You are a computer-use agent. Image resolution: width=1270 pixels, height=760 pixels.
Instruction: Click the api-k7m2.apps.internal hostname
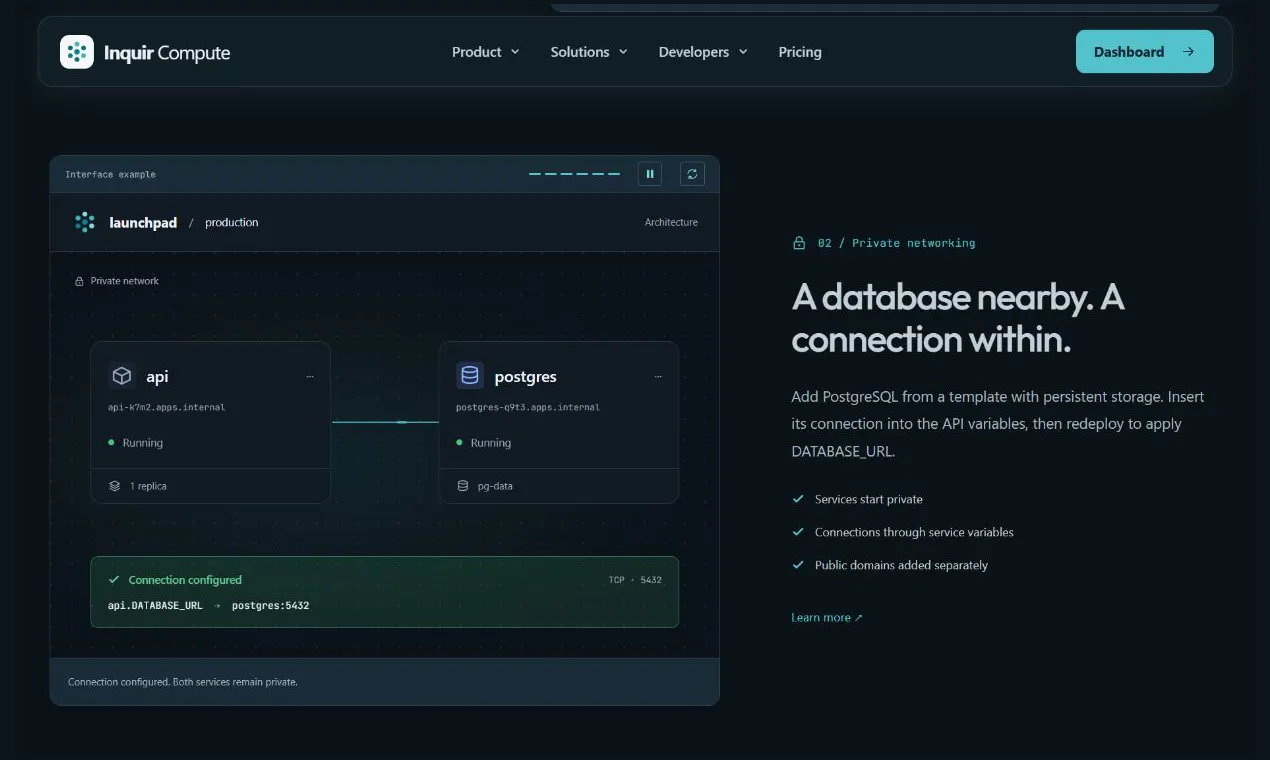(x=167, y=408)
